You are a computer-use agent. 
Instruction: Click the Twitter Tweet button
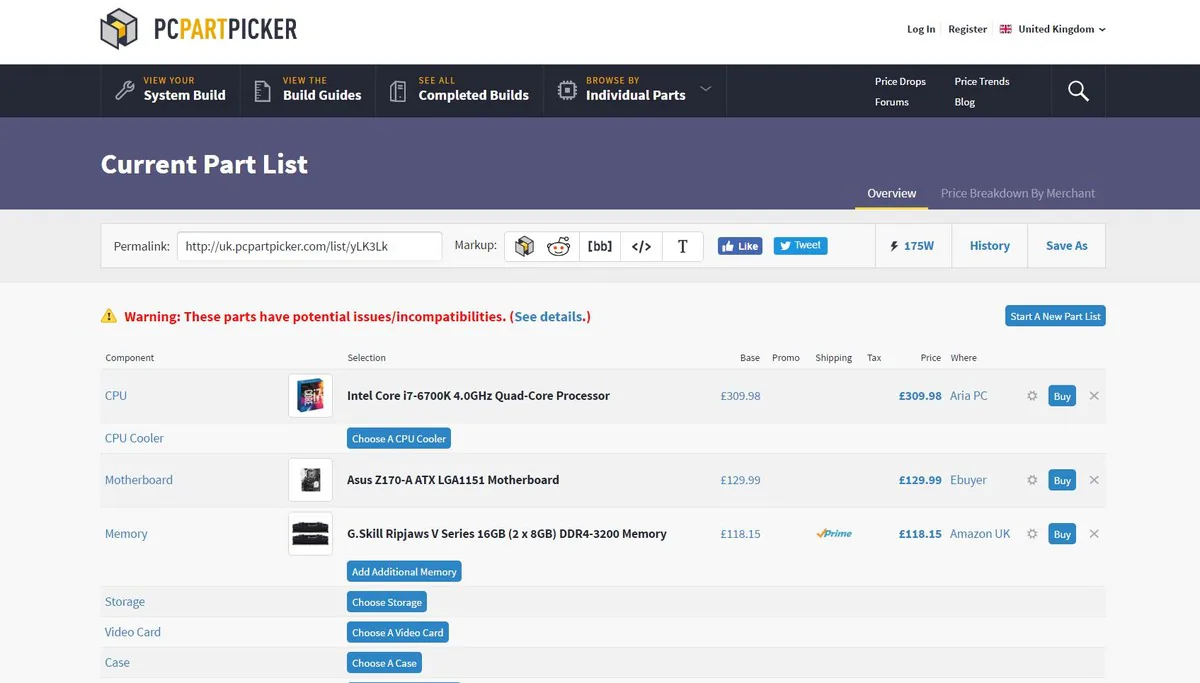tap(800, 246)
